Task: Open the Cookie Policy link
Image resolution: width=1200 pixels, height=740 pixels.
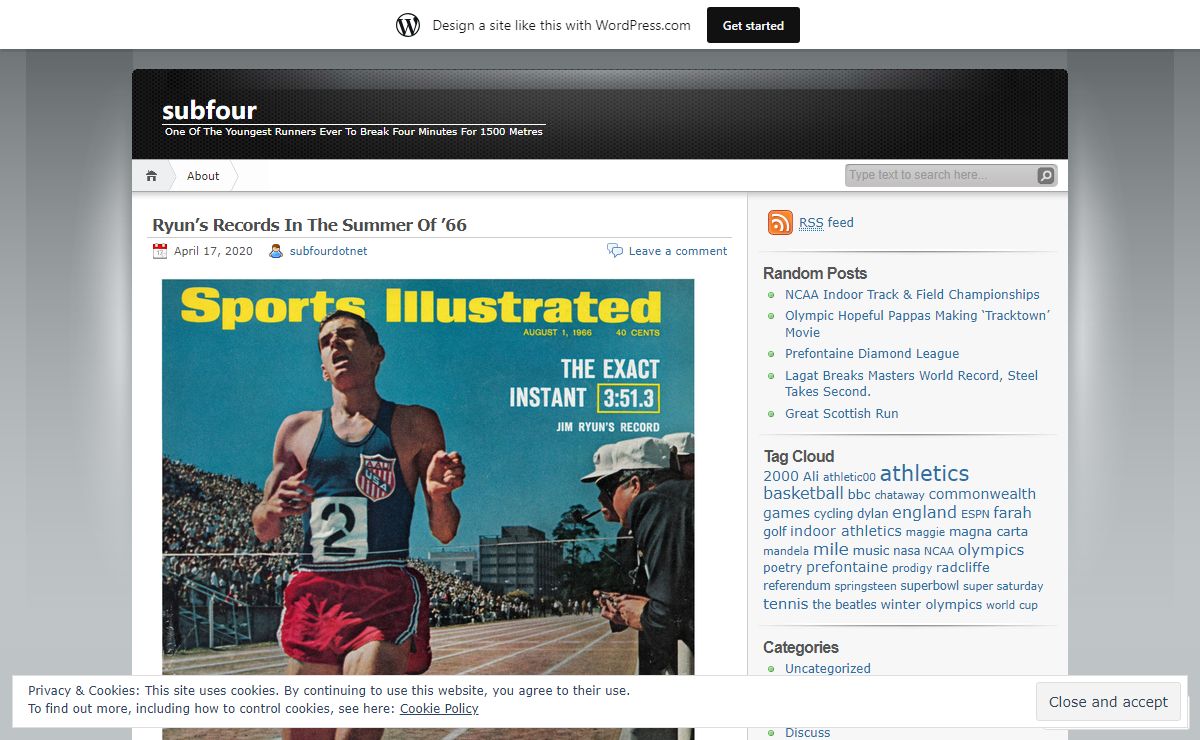Action: pos(439,708)
